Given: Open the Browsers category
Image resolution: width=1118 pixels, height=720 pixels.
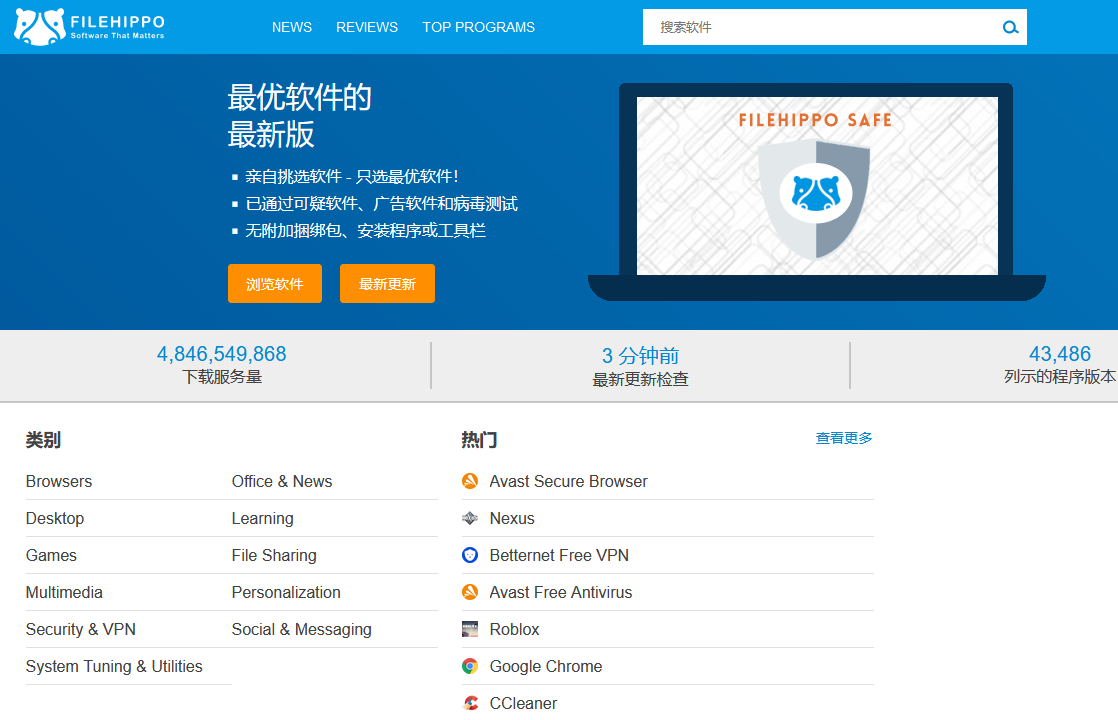Looking at the screenshot, I should tap(59, 481).
